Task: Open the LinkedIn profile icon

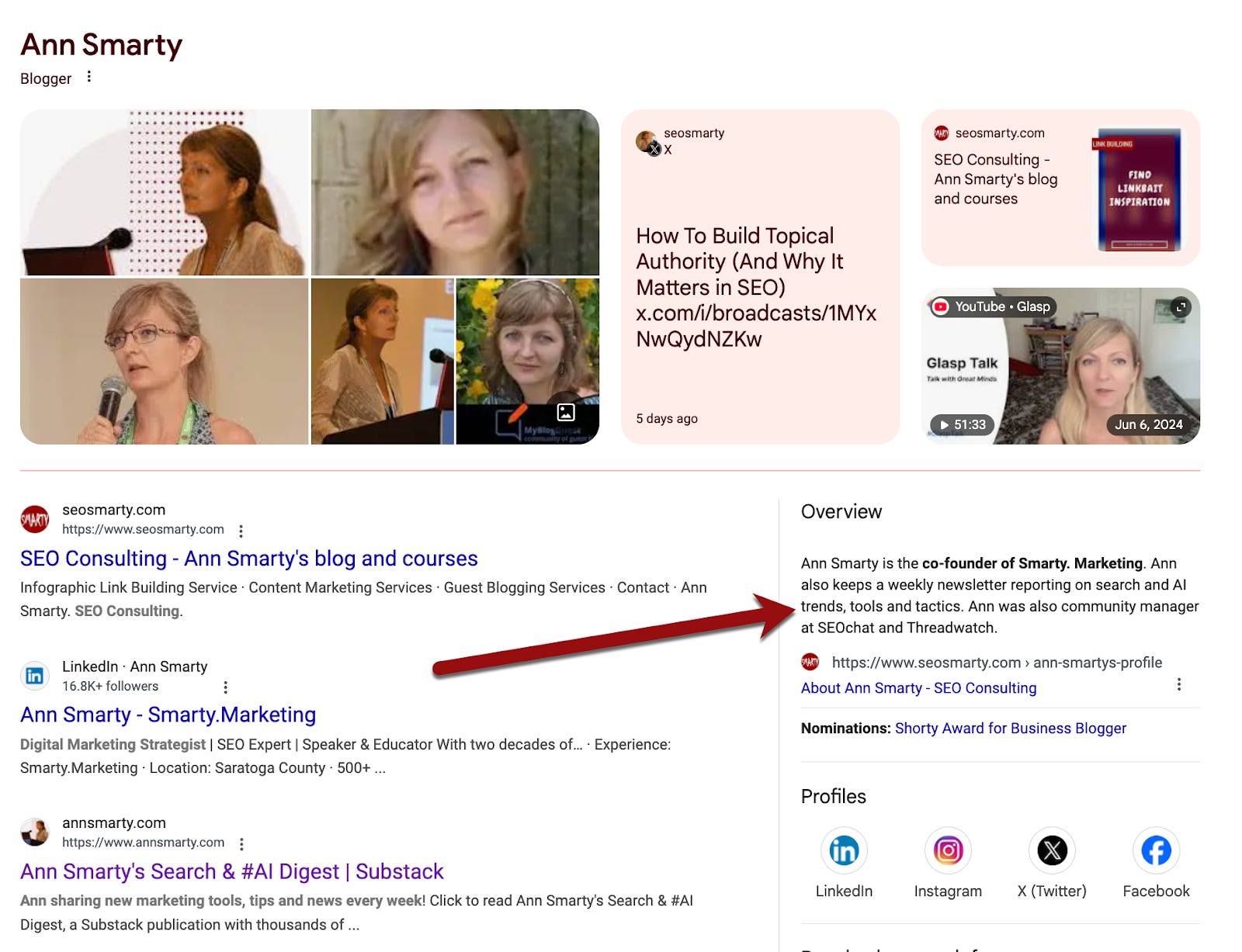Action: (x=844, y=850)
